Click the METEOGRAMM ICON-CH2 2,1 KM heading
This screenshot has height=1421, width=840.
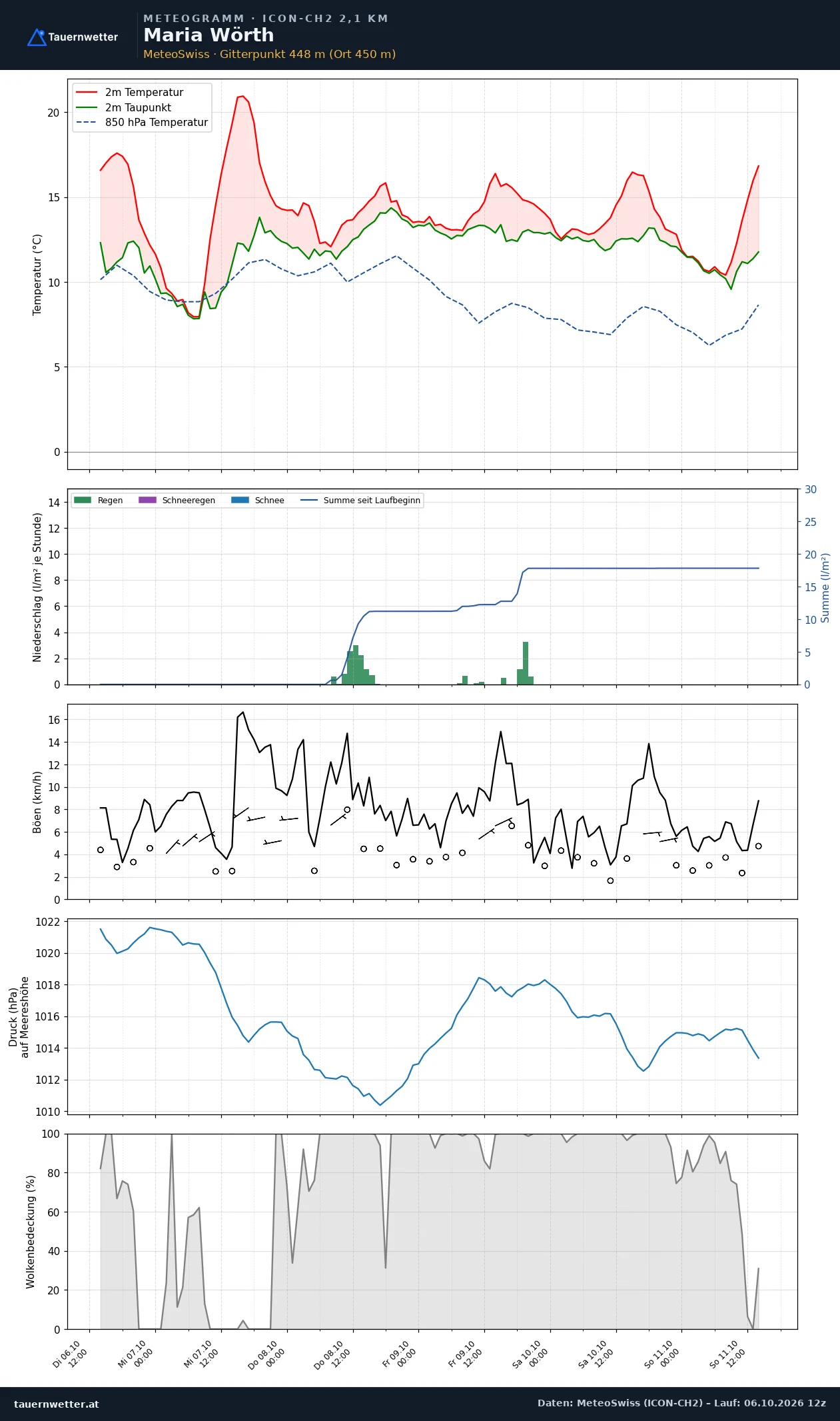tap(266, 19)
